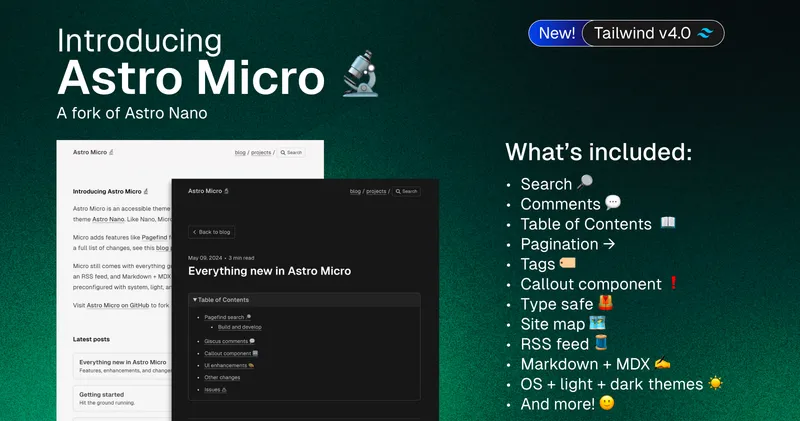Image resolution: width=800 pixels, height=421 pixels.
Task: Open the projects link in dark header
Action: coord(376,191)
